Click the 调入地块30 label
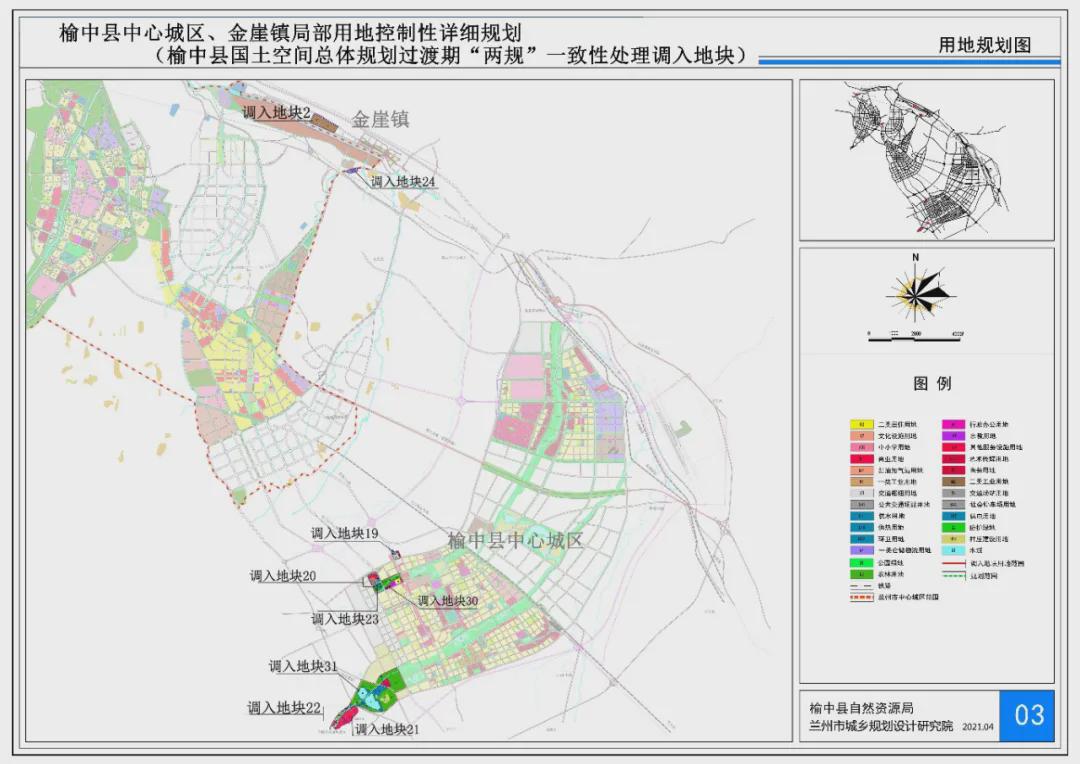Viewport: 1080px width, 764px height. (447, 601)
